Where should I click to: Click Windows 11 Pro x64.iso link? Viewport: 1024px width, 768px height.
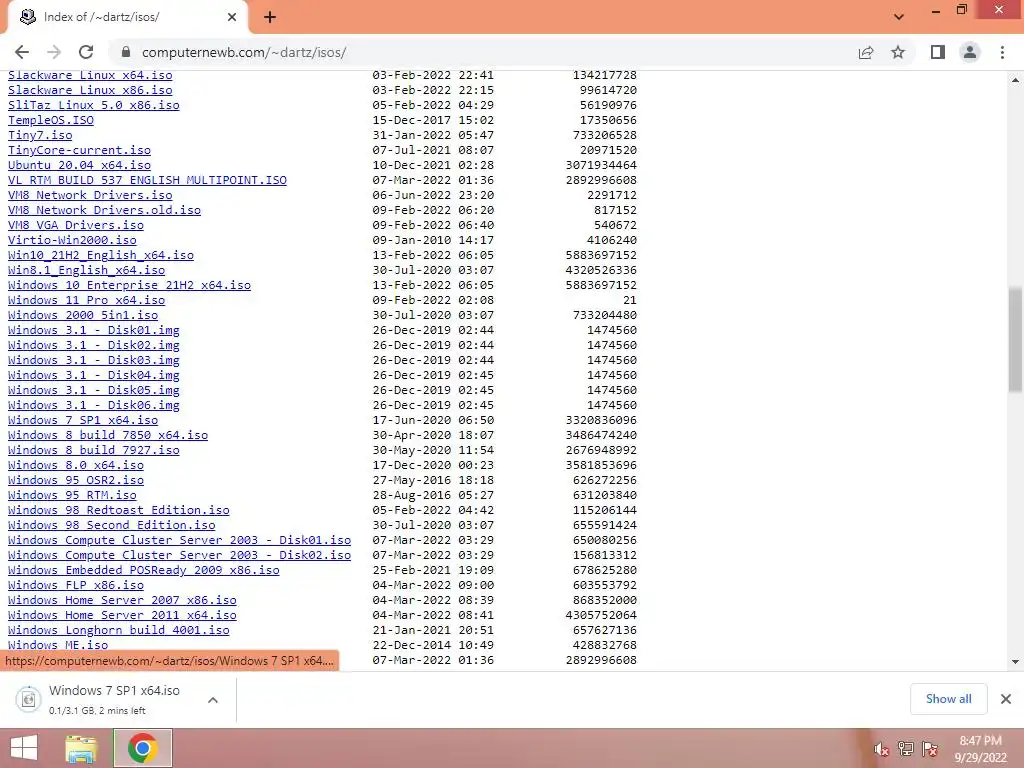click(x=86, y=300)
